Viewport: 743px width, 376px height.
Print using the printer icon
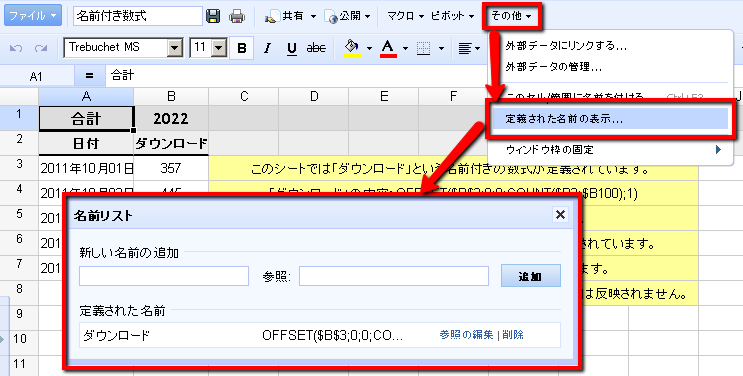pyautogui.click(x=236, y=16)
